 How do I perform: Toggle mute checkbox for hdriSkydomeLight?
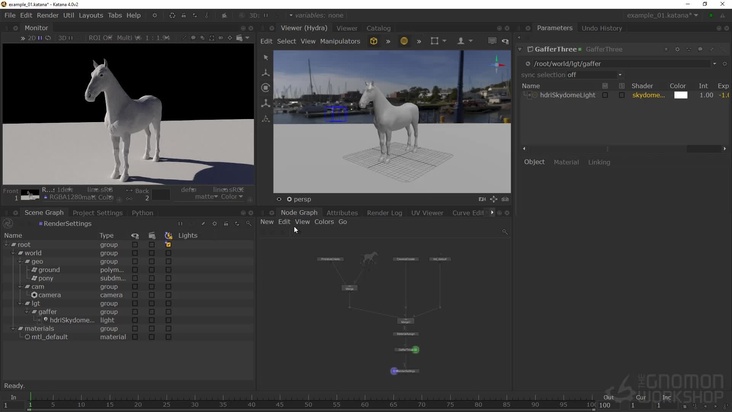coord(605,95)
